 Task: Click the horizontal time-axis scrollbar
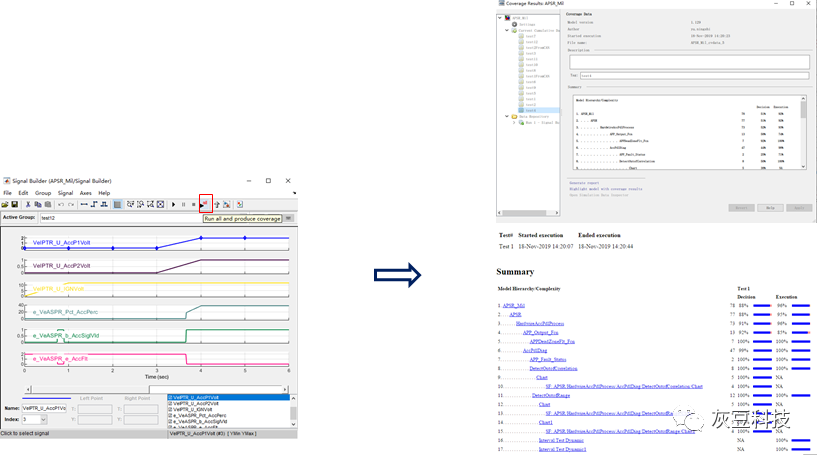pos(160,389)
